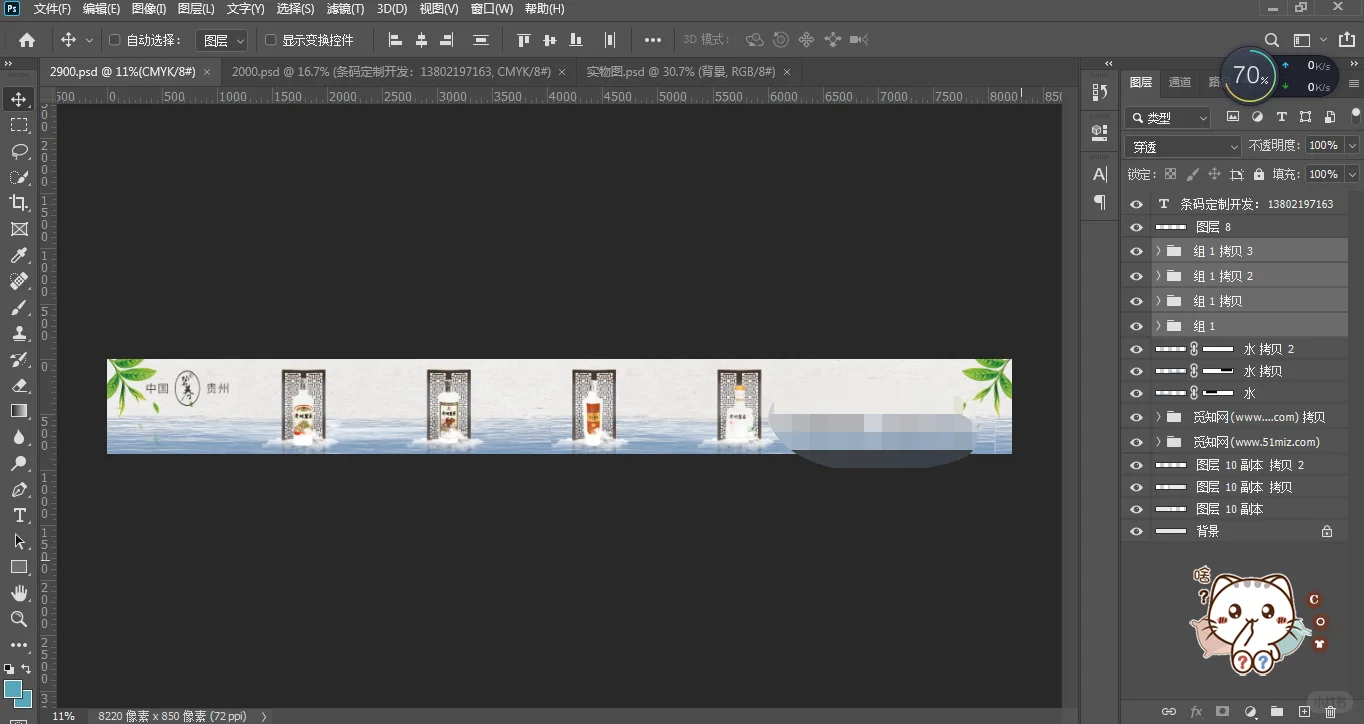This screenshot has height=724, width=1364.
Task: Click the delete layer trash icon
Action: pos(1330,711)
